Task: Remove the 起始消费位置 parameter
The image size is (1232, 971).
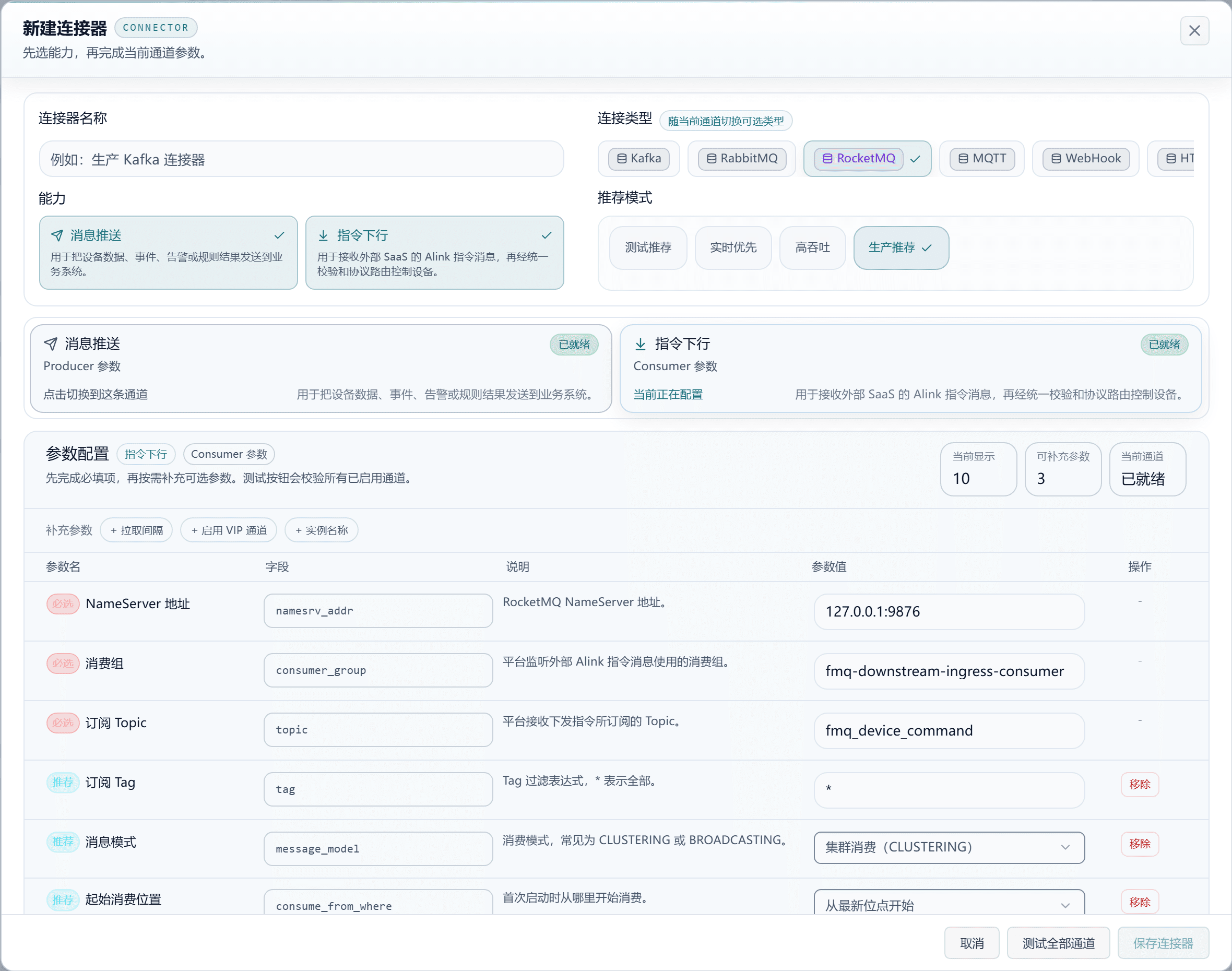Action: (x=1139, y=902)
